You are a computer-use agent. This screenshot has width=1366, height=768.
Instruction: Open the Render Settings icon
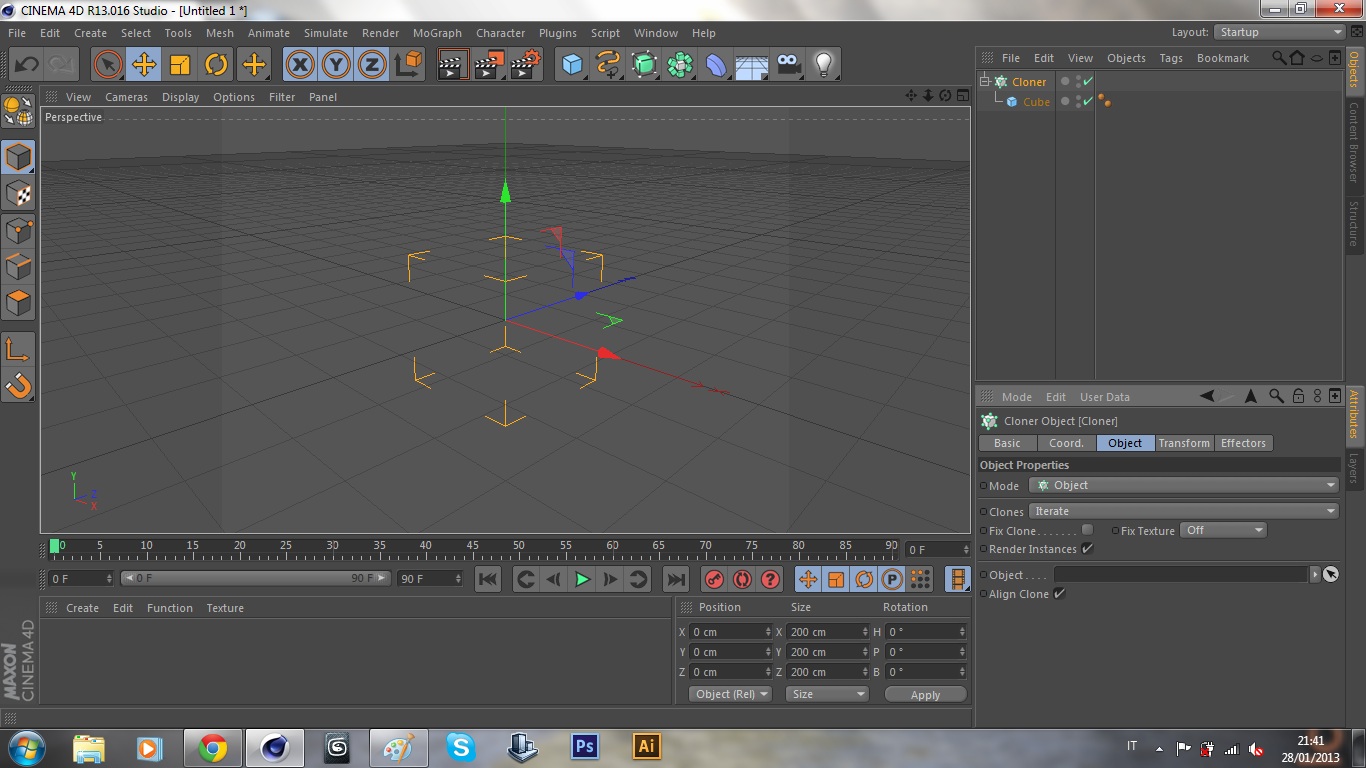click(x=525, y=65)
